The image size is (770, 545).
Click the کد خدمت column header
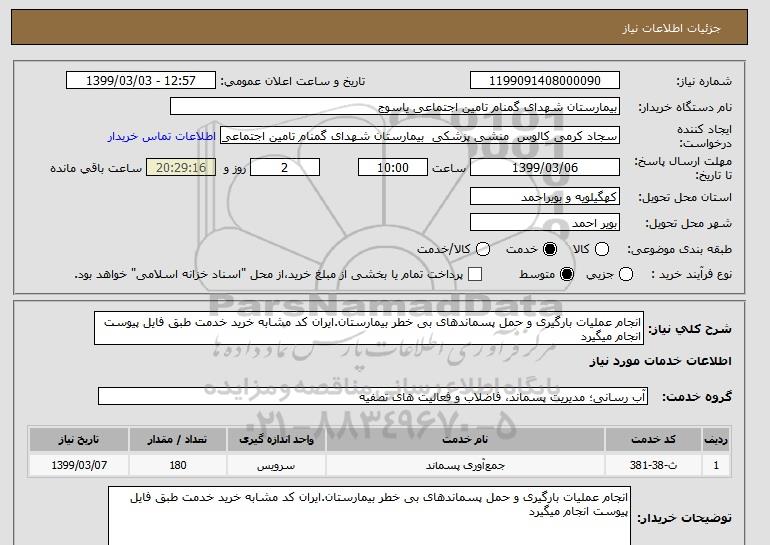(x=653, y=439)
